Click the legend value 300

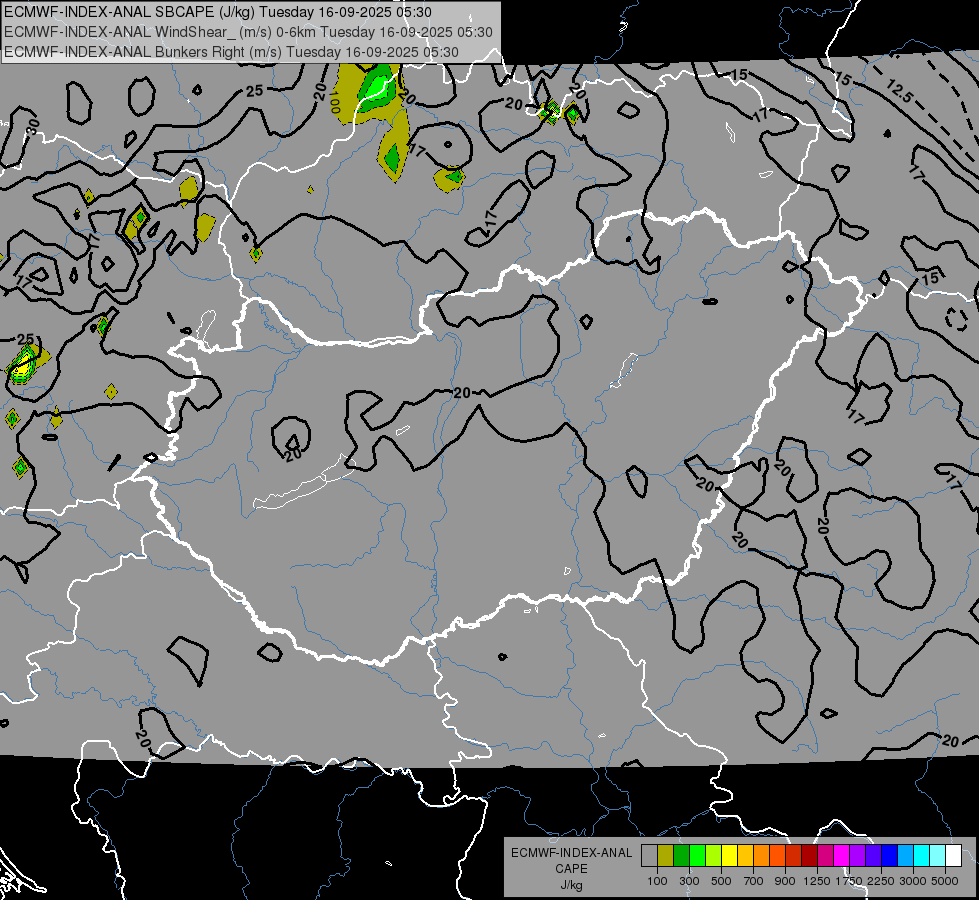coord(689,881)
